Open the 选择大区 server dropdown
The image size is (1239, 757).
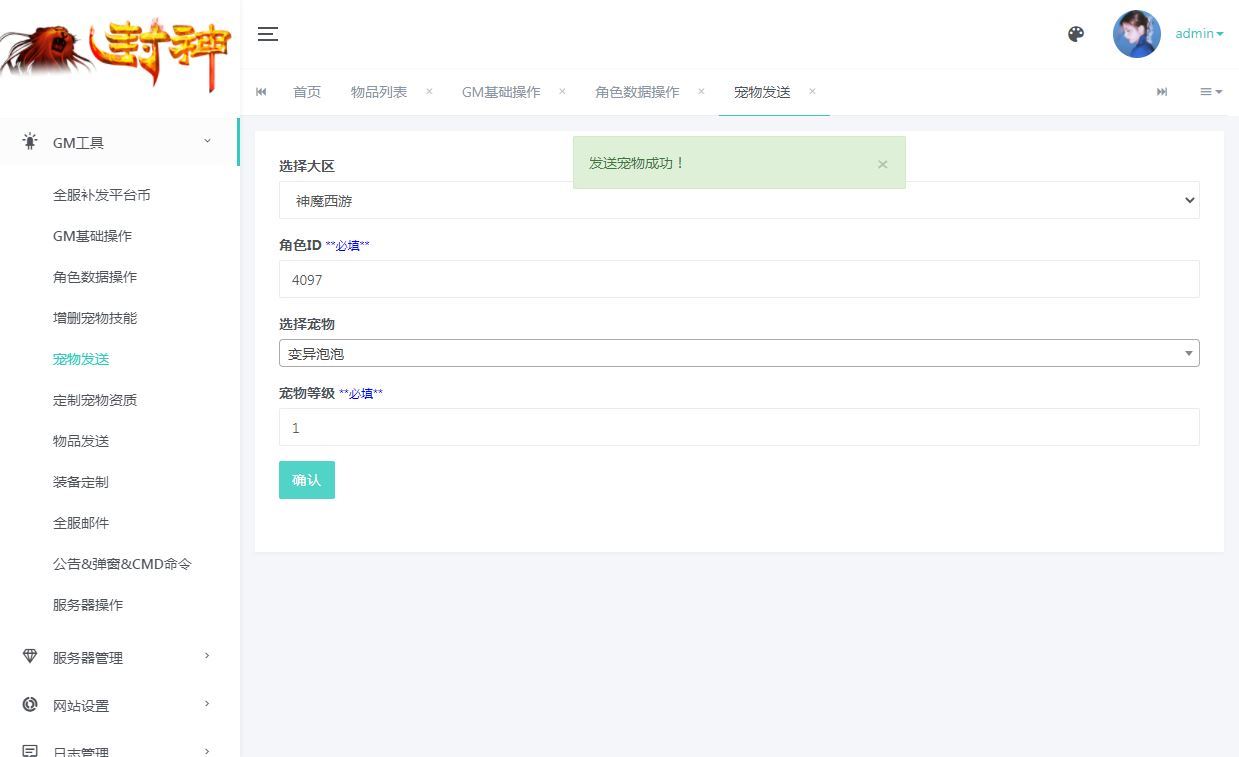tap(738, 200)
